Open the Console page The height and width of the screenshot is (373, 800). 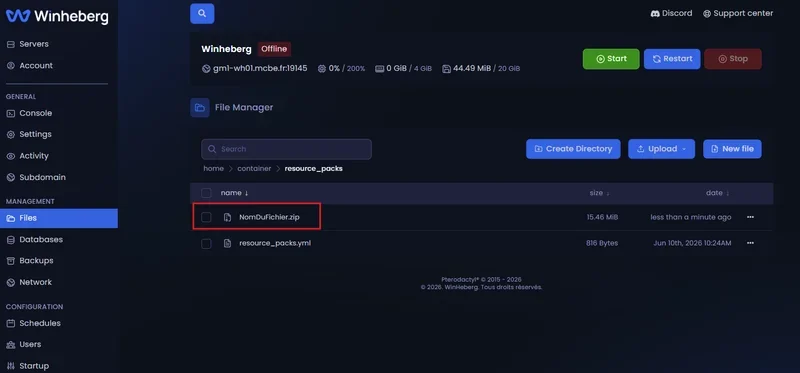pyautogui.click(x=29, y=113)
